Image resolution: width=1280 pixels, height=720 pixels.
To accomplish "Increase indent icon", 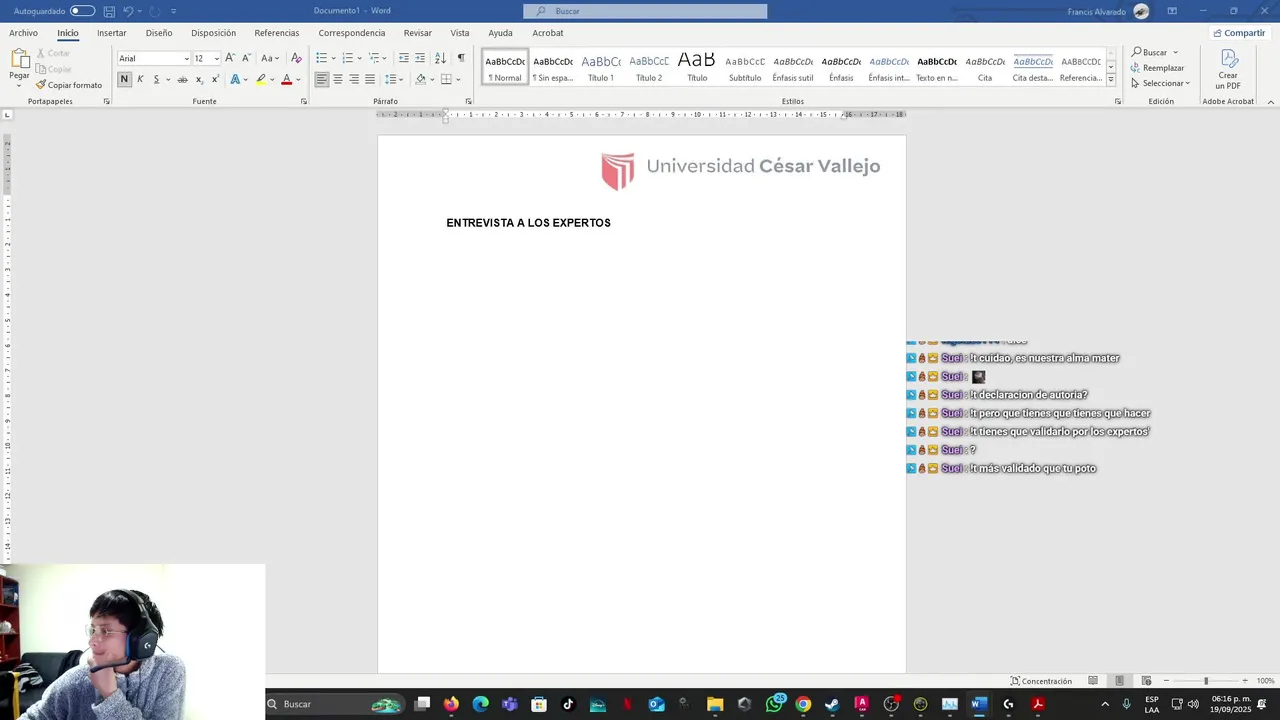I will click(420, 58).
